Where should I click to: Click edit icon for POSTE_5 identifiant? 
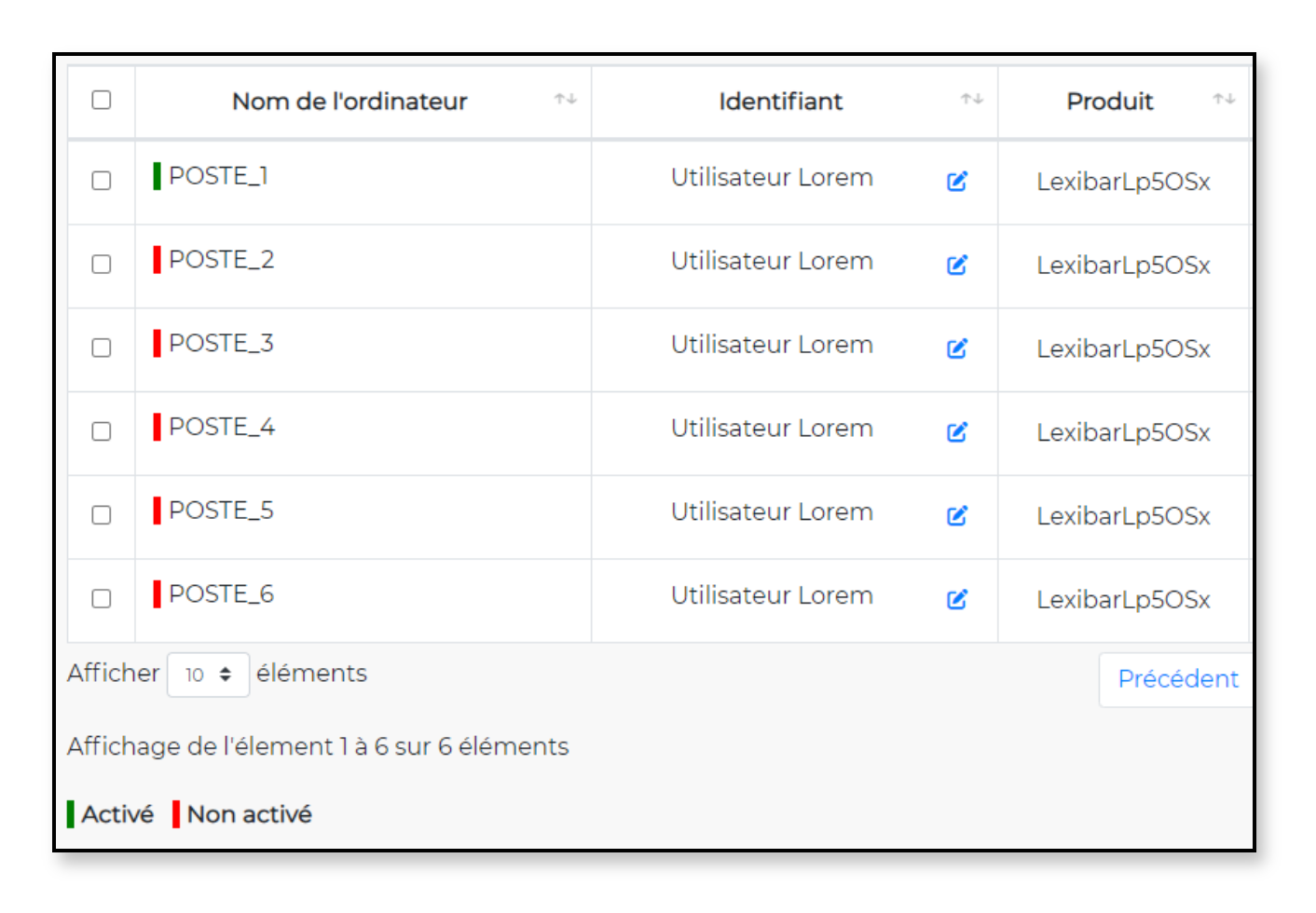957,515
